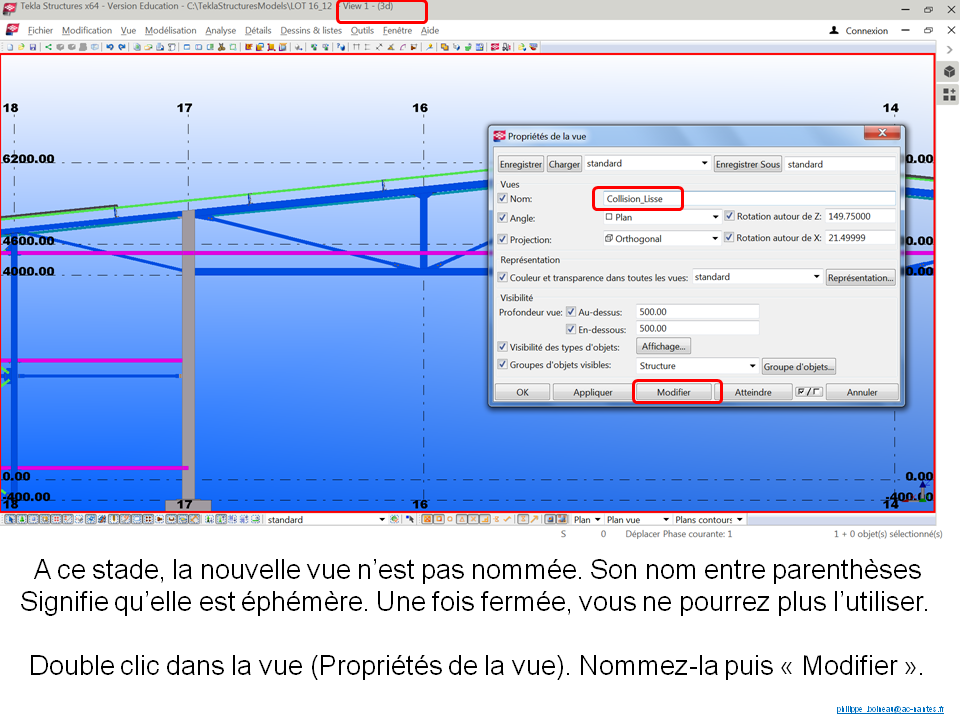Viewport: 960px width, 720px height.
Task: Click the user icon next to Connexion
Action: [x=834, y=30]
